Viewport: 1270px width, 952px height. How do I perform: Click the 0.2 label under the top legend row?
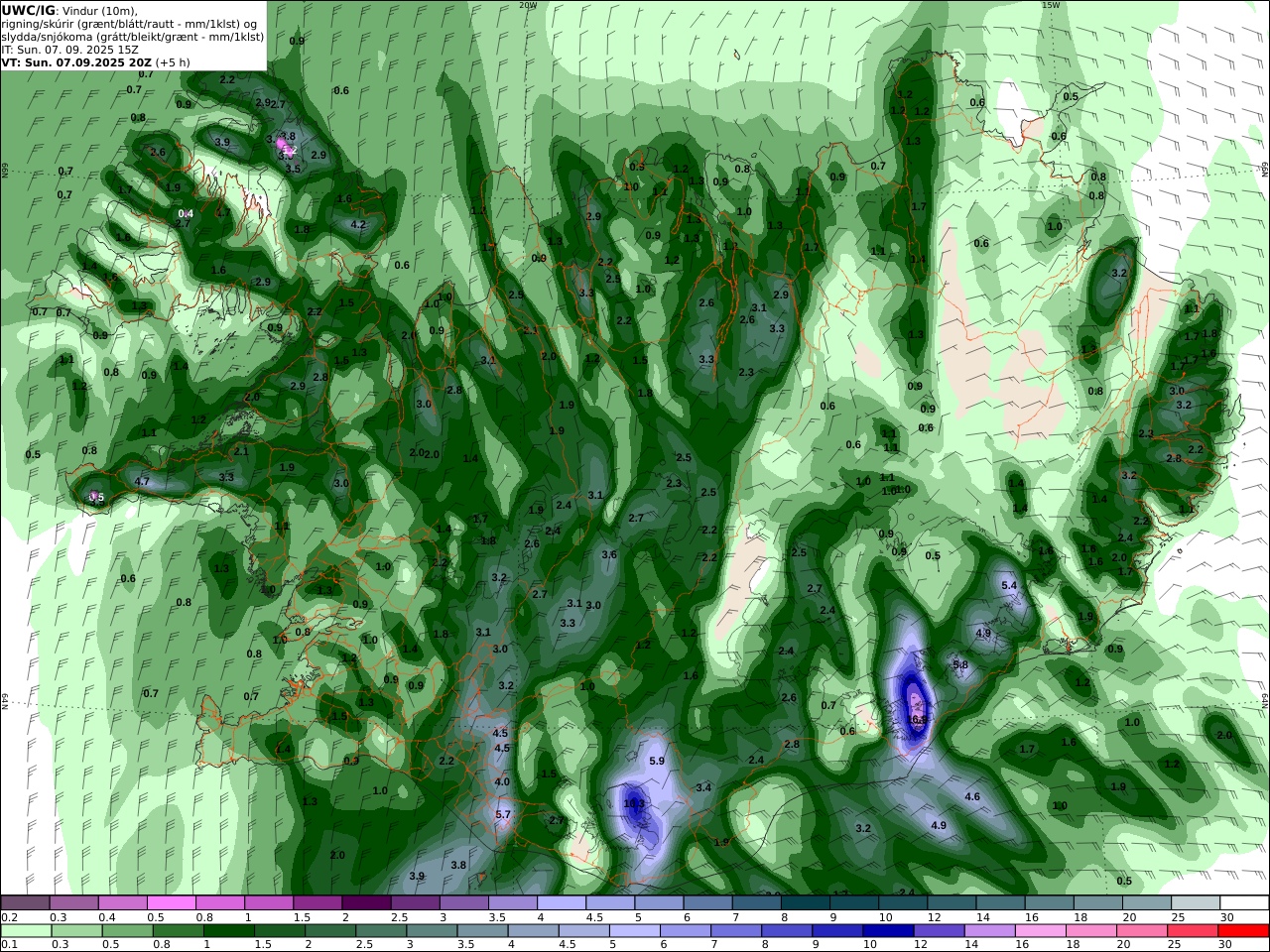coord(9,917)
